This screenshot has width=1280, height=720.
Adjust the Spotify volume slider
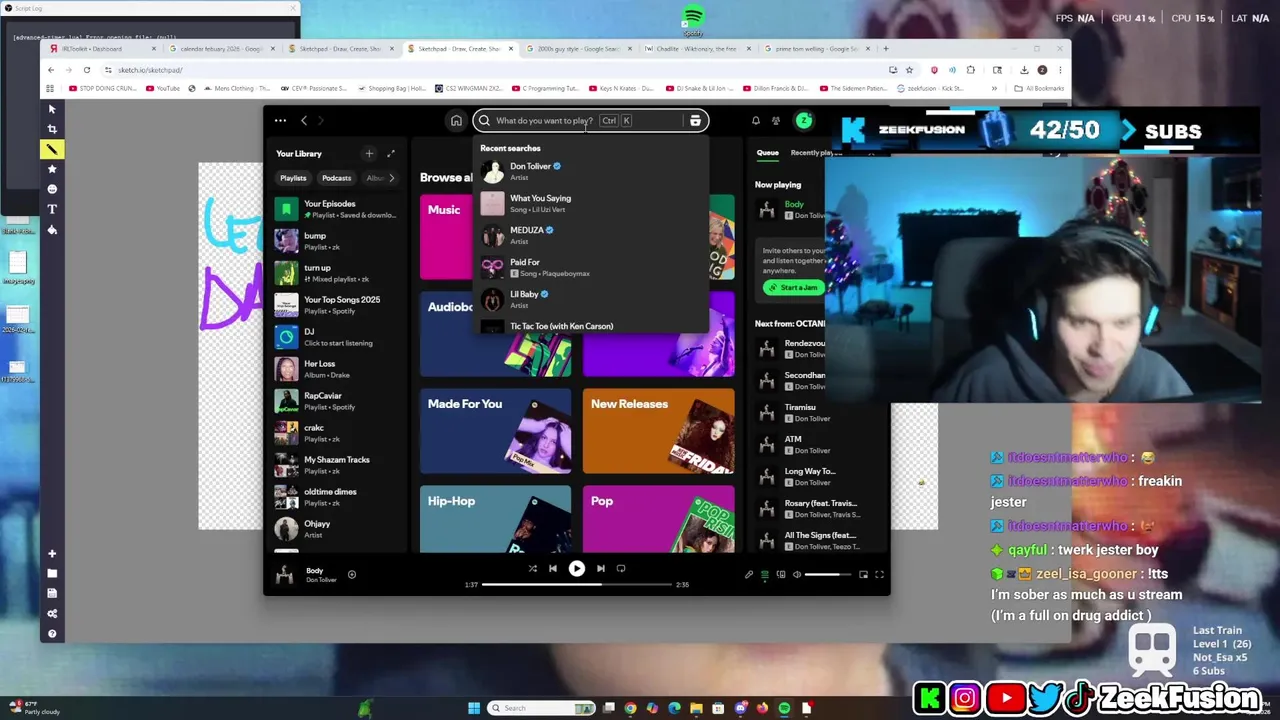click(x=828, y=574)
